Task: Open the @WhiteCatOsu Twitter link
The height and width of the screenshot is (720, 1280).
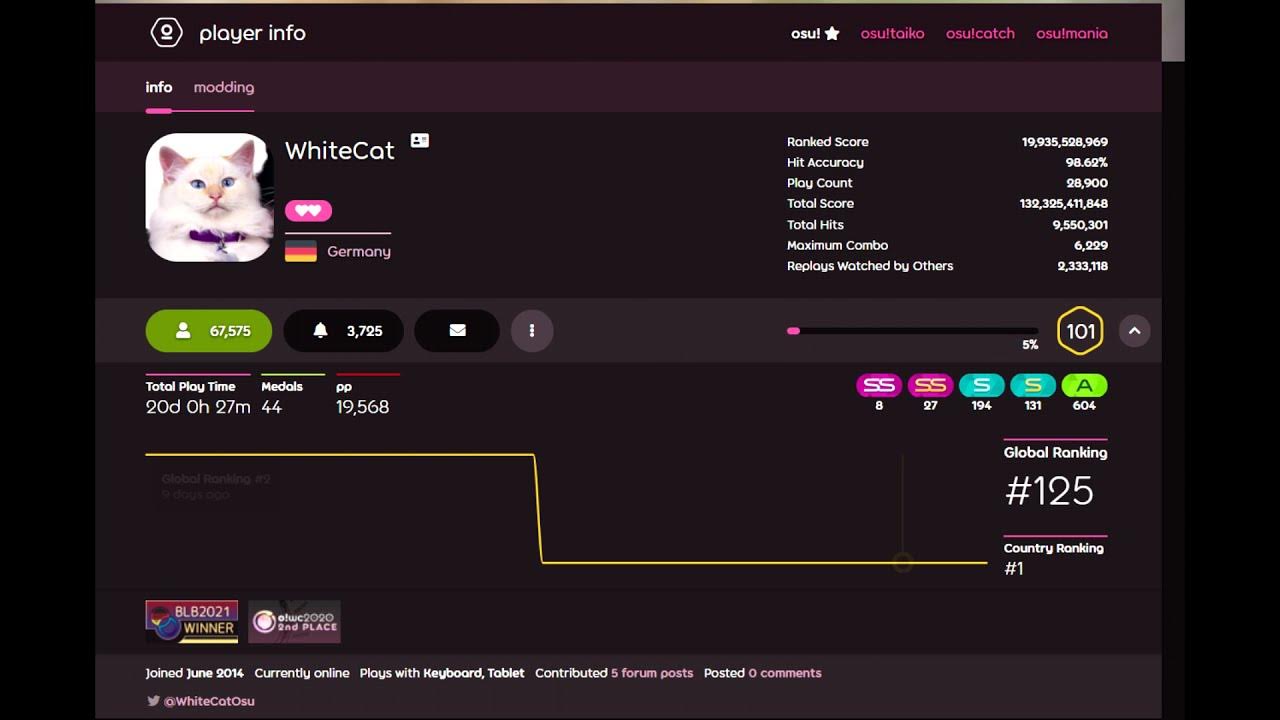Action: point(209,701)
